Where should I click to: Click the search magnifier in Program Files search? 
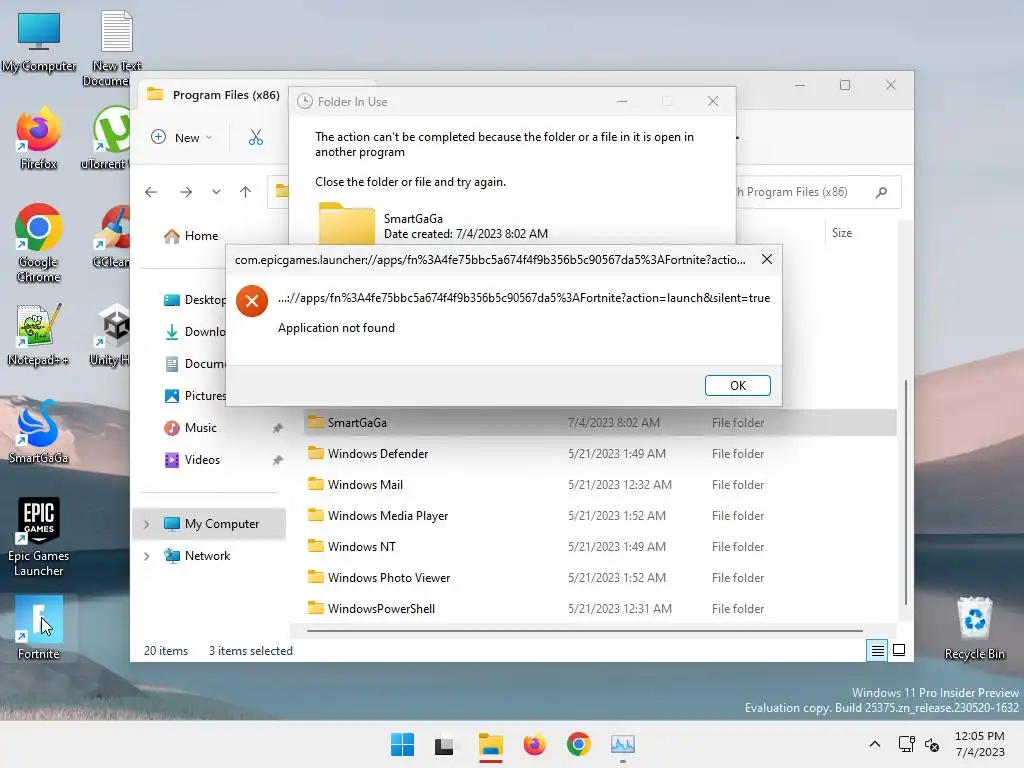[882, 192]
